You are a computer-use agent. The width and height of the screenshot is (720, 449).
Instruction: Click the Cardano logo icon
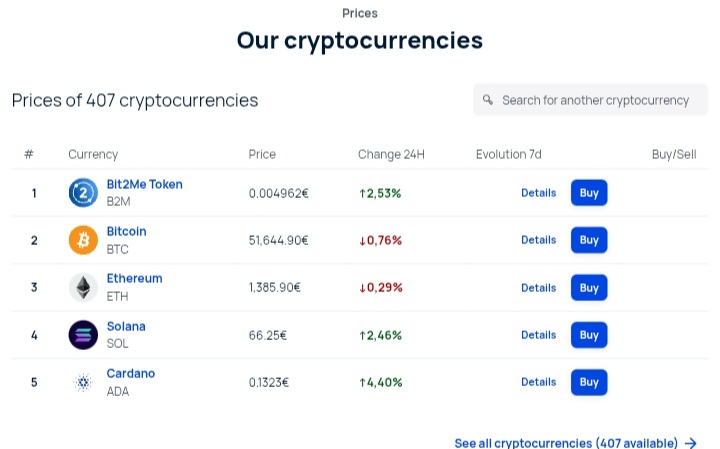point(83,382)
